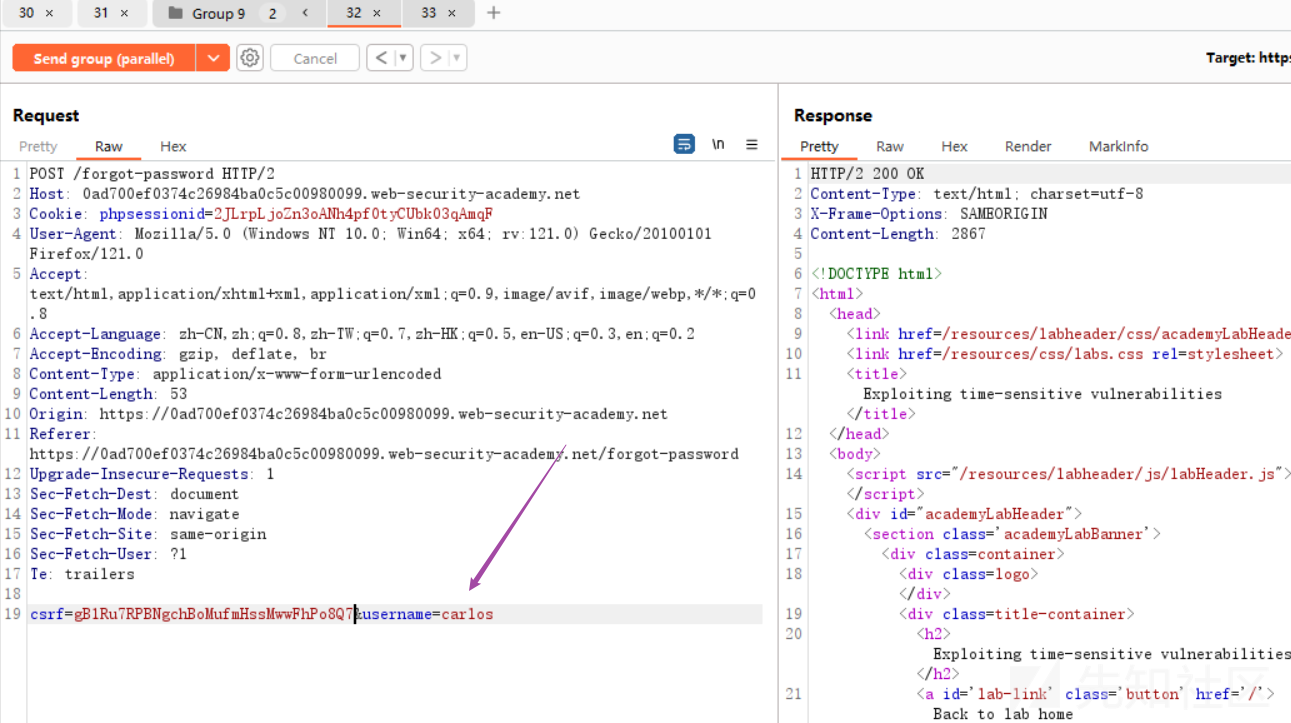Click the Te: trailers header

81,574
